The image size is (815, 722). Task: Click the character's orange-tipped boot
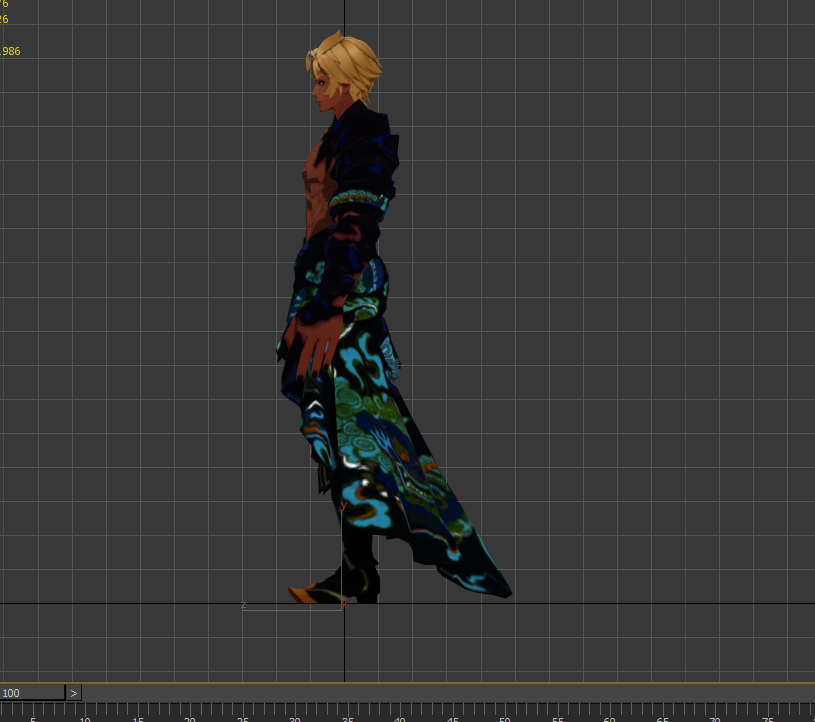tap(304, 594)
